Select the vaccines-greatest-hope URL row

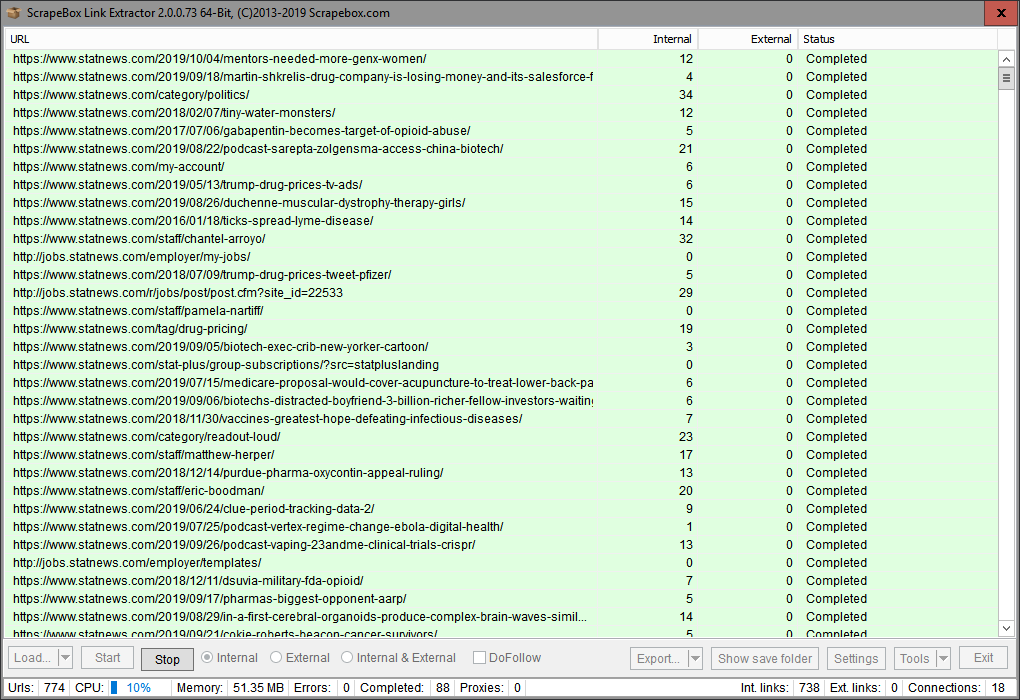[501, 419]
